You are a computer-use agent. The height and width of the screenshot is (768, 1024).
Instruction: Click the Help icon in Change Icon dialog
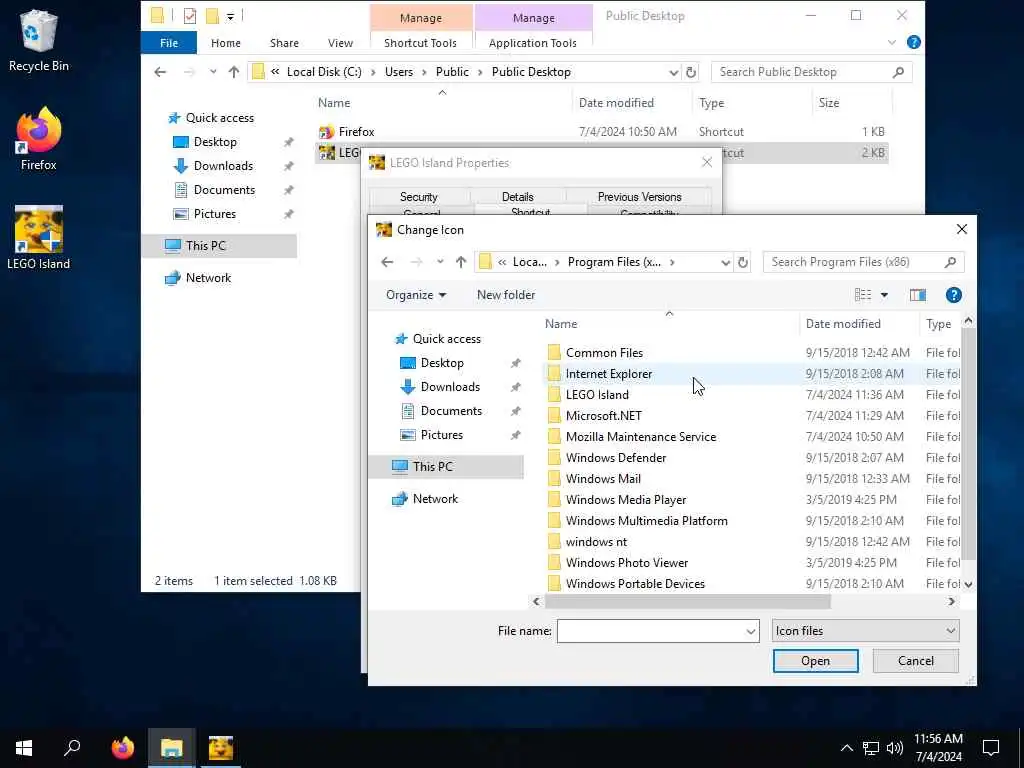click(953, 295)
